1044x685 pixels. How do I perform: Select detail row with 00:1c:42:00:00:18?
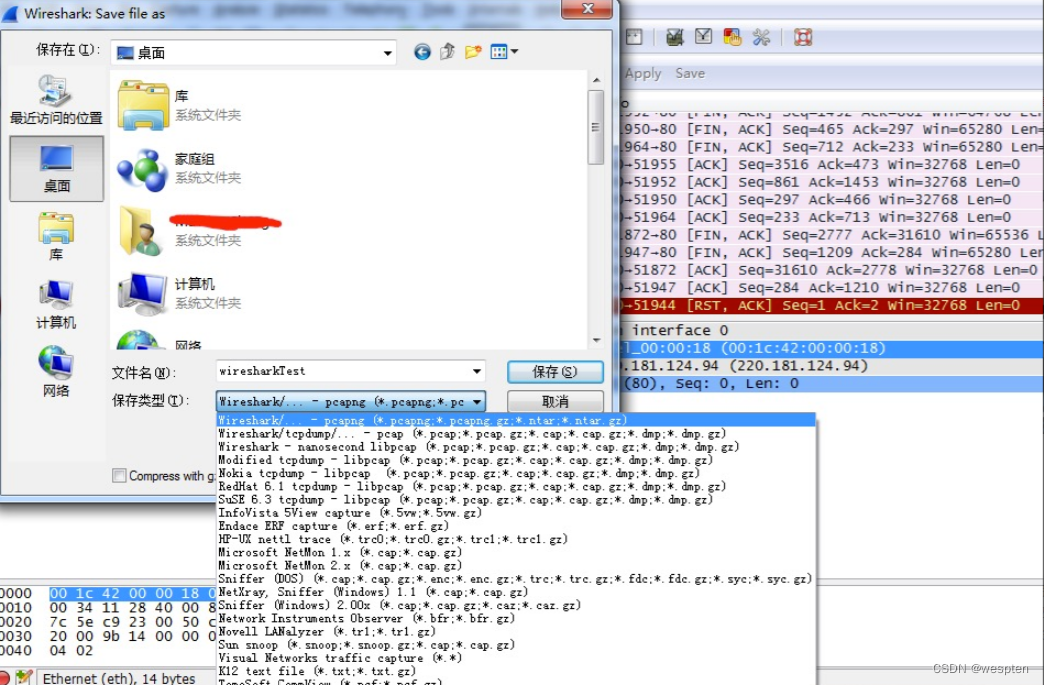click(831, 348)
